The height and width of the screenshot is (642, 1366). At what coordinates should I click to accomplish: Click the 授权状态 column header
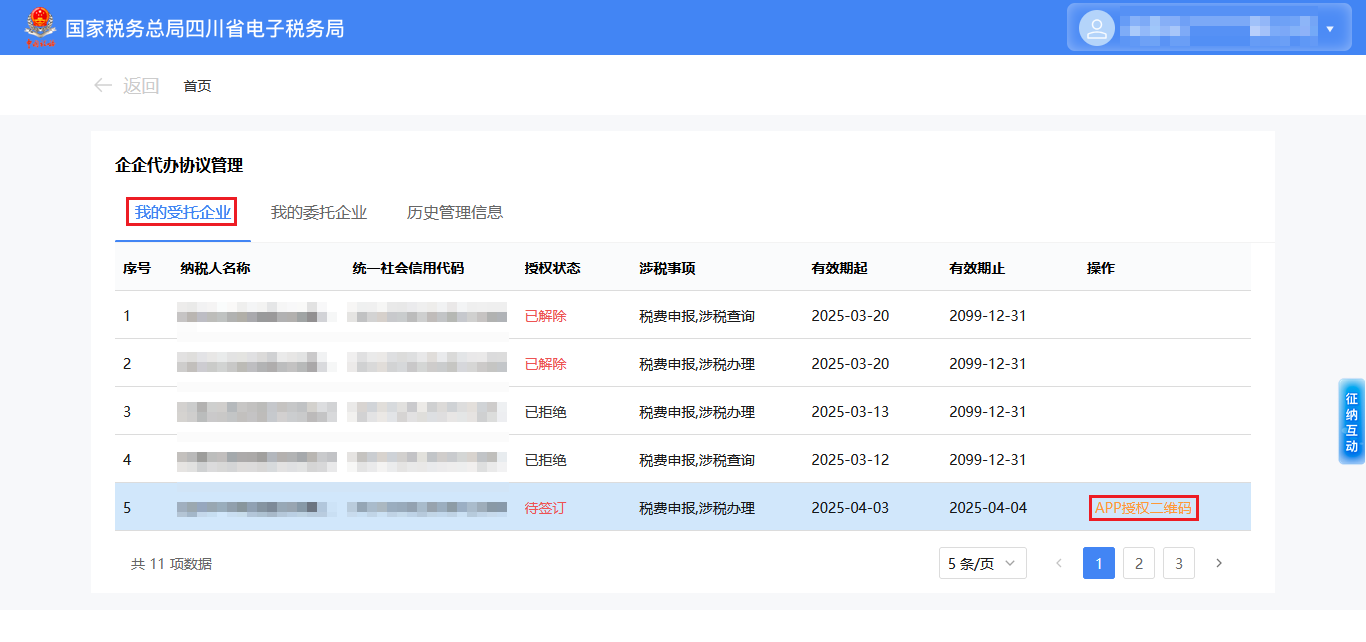tap(553, 268)
